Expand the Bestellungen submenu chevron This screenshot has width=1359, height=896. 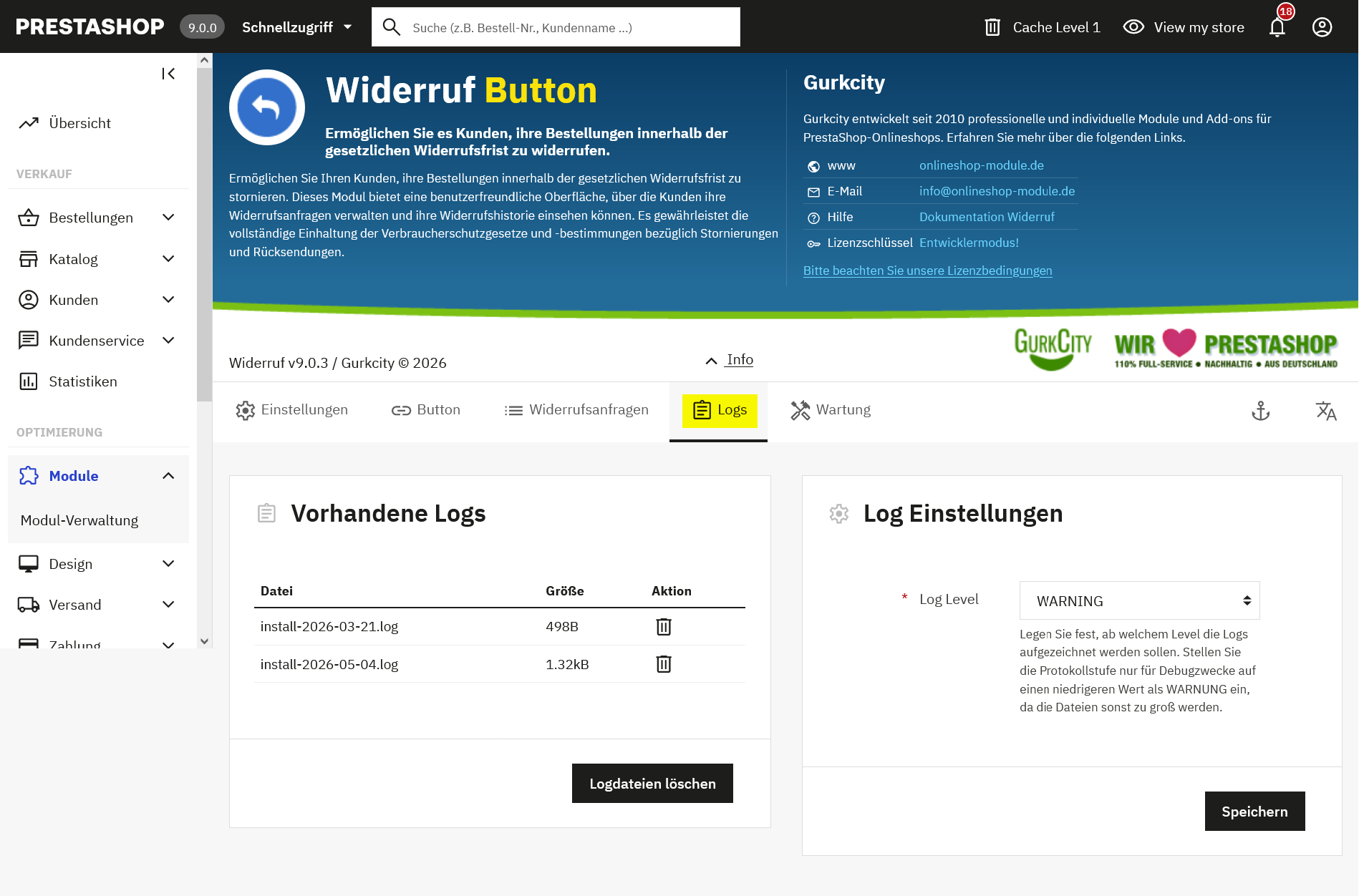[168, 218]
